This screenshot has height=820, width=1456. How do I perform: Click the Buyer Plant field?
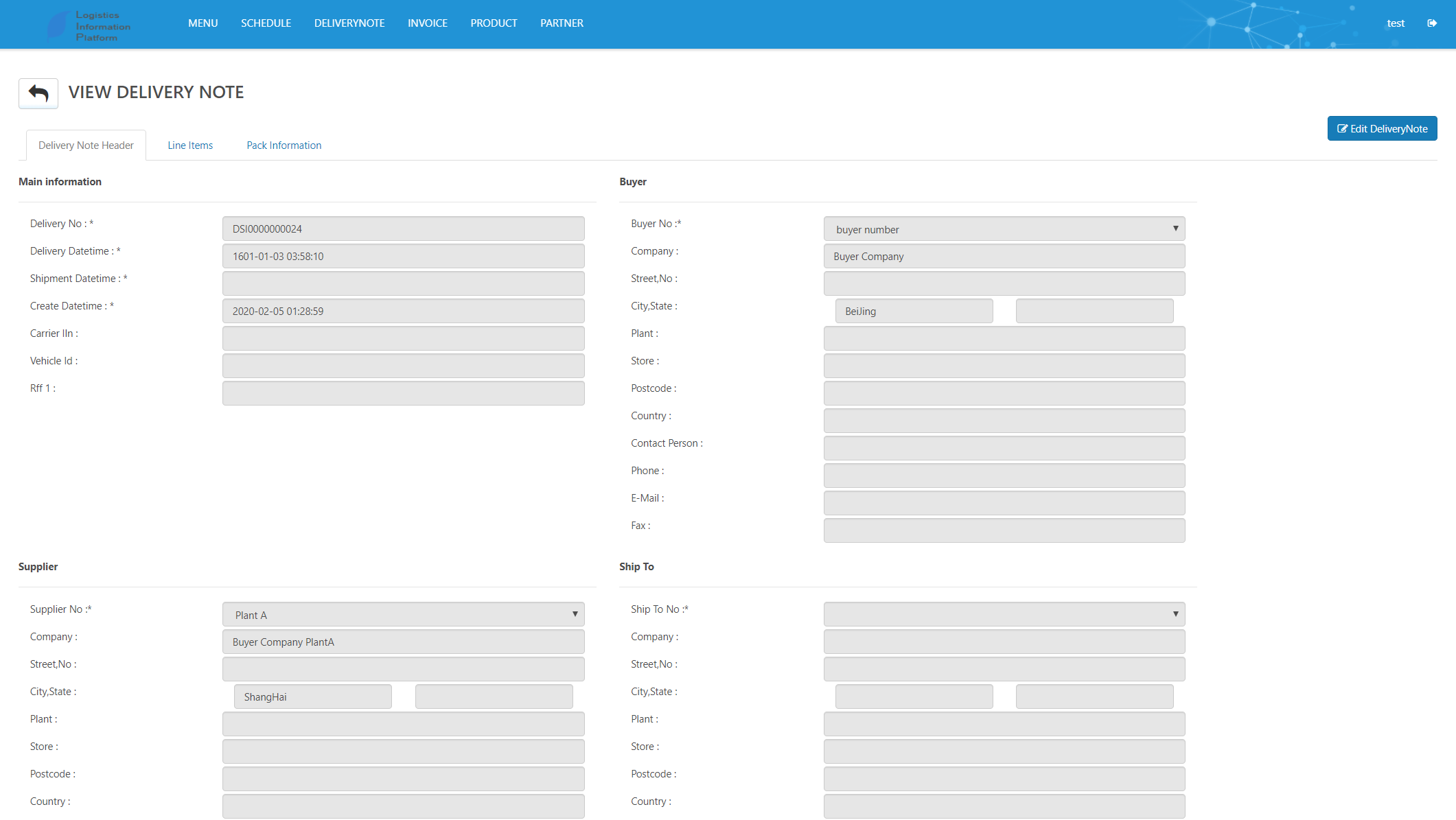coord(1004,339)
